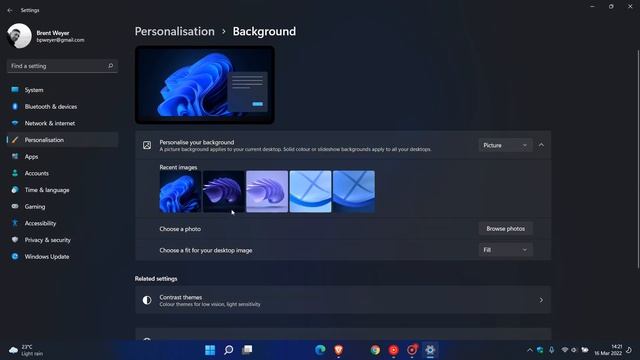This screenshot has height=360, width=640.
Task: Open the Picture background type dropdown
Action: (505, 145)
